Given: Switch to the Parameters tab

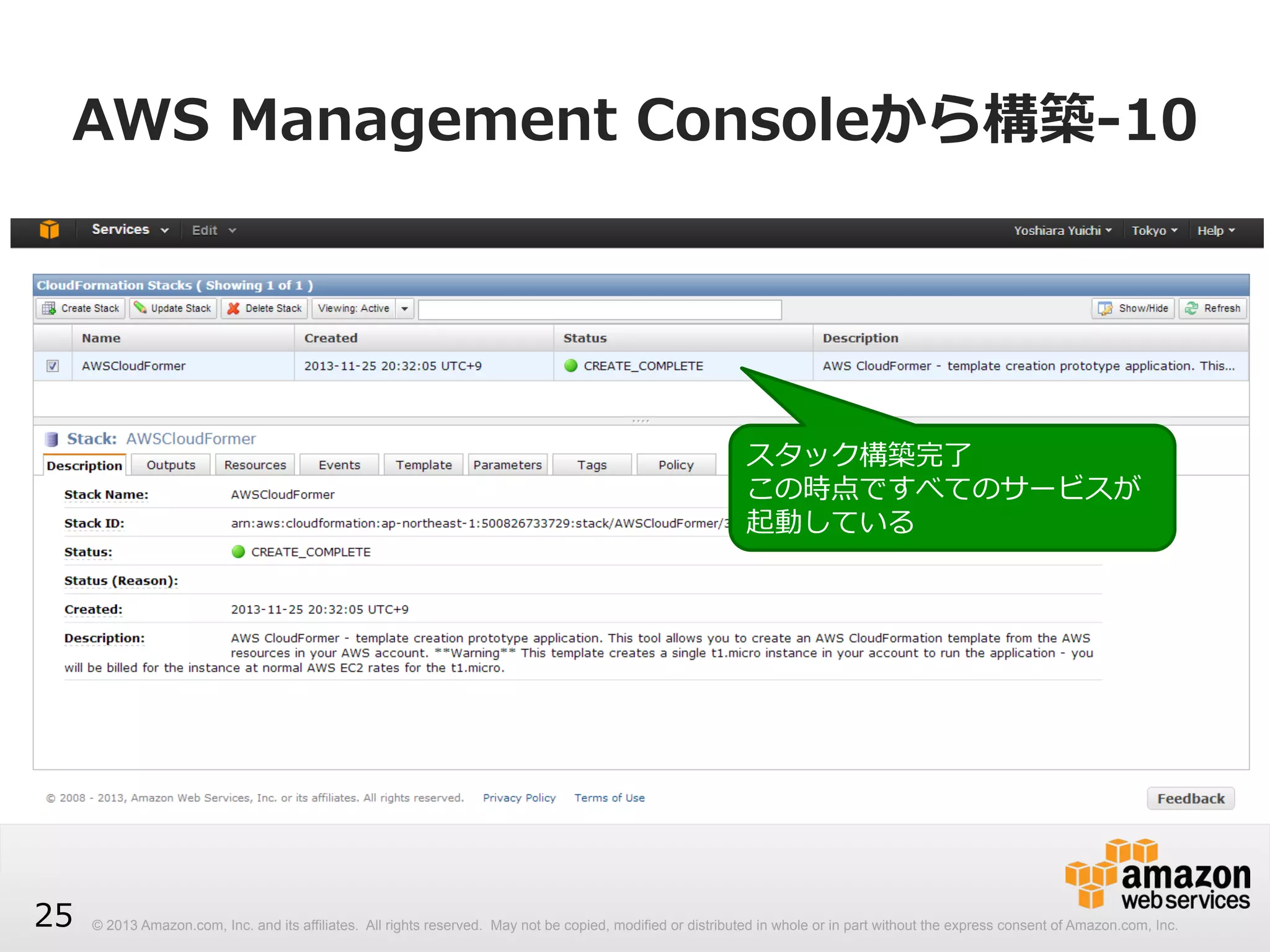Looking at the screenshot, I should (x=508, y=465).
